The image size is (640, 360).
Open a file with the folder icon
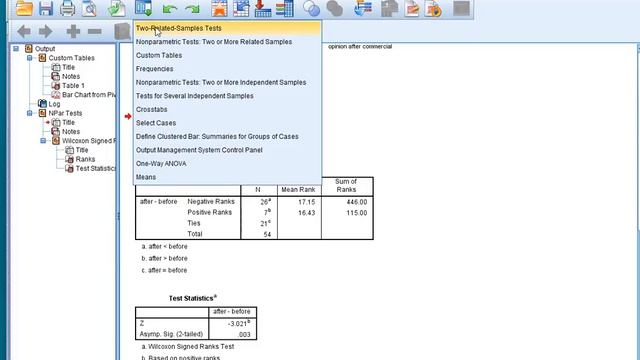pyautogui.click(x=24, y=8)
